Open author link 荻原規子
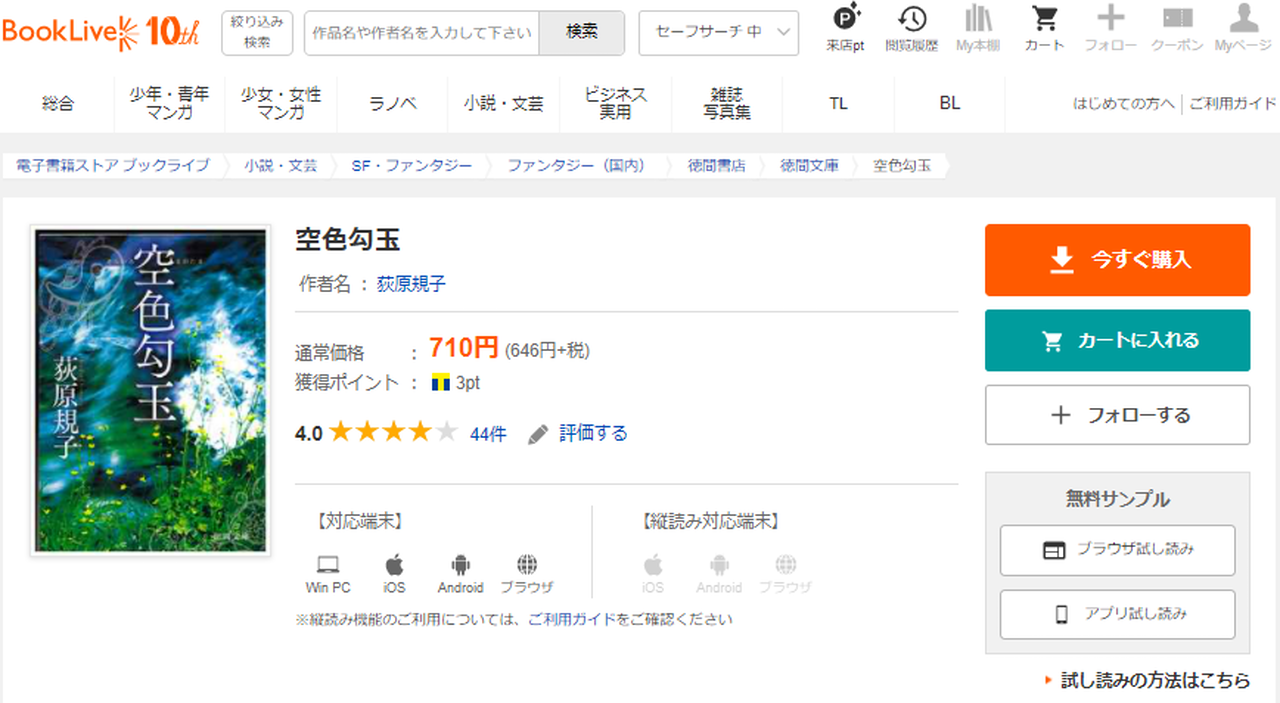 [411, 284]
